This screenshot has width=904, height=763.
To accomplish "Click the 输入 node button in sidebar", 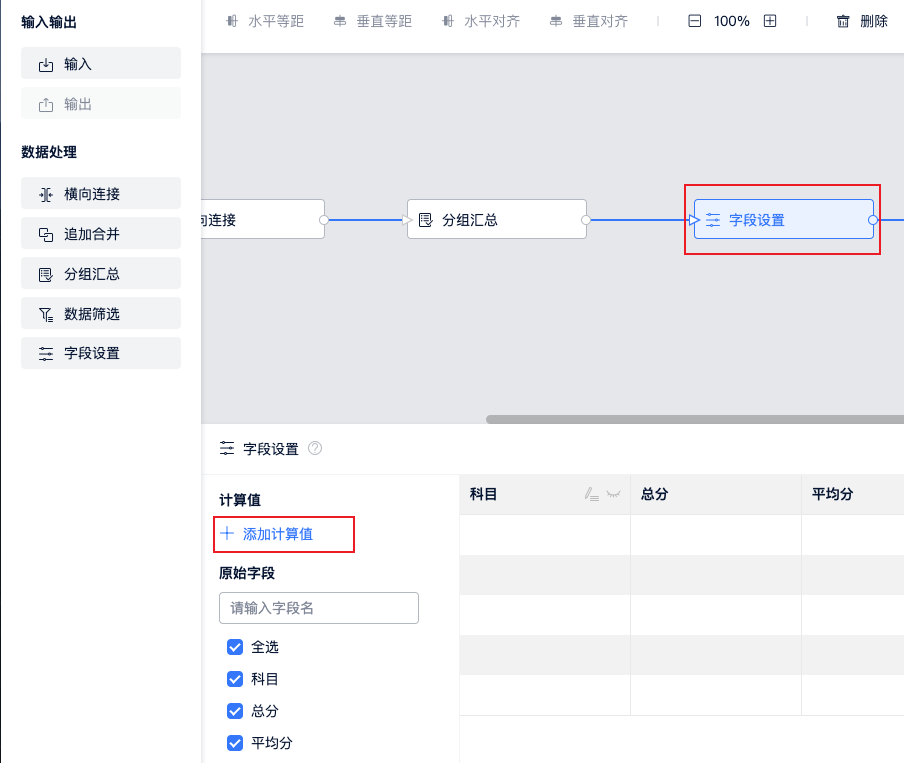I will pyautogui.click(x=100, y=64).
